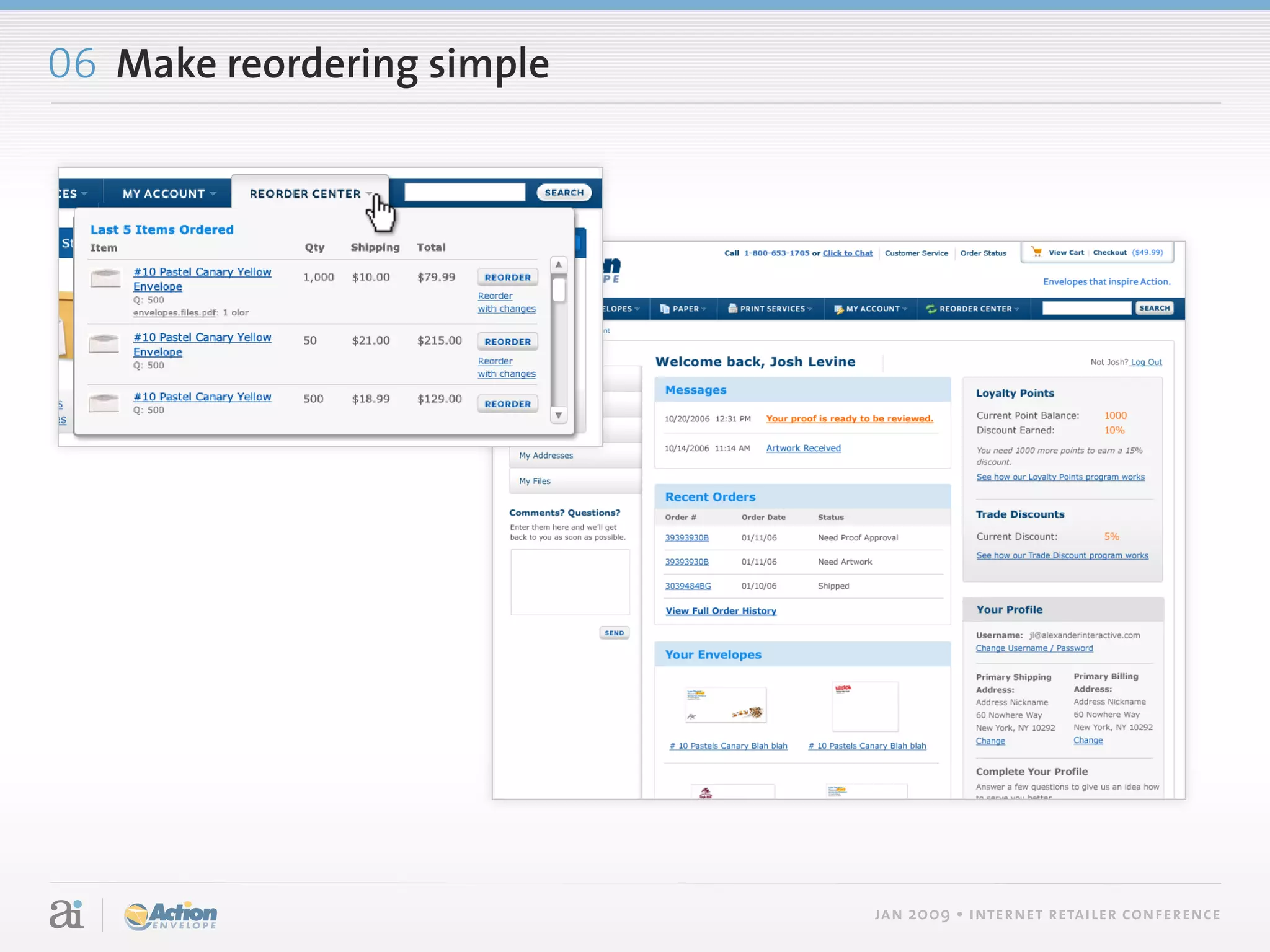Image resolution: width=1270 pixels, height=952 pixels.
Task: Open Order Status in top bar
Action: [983, 253]
